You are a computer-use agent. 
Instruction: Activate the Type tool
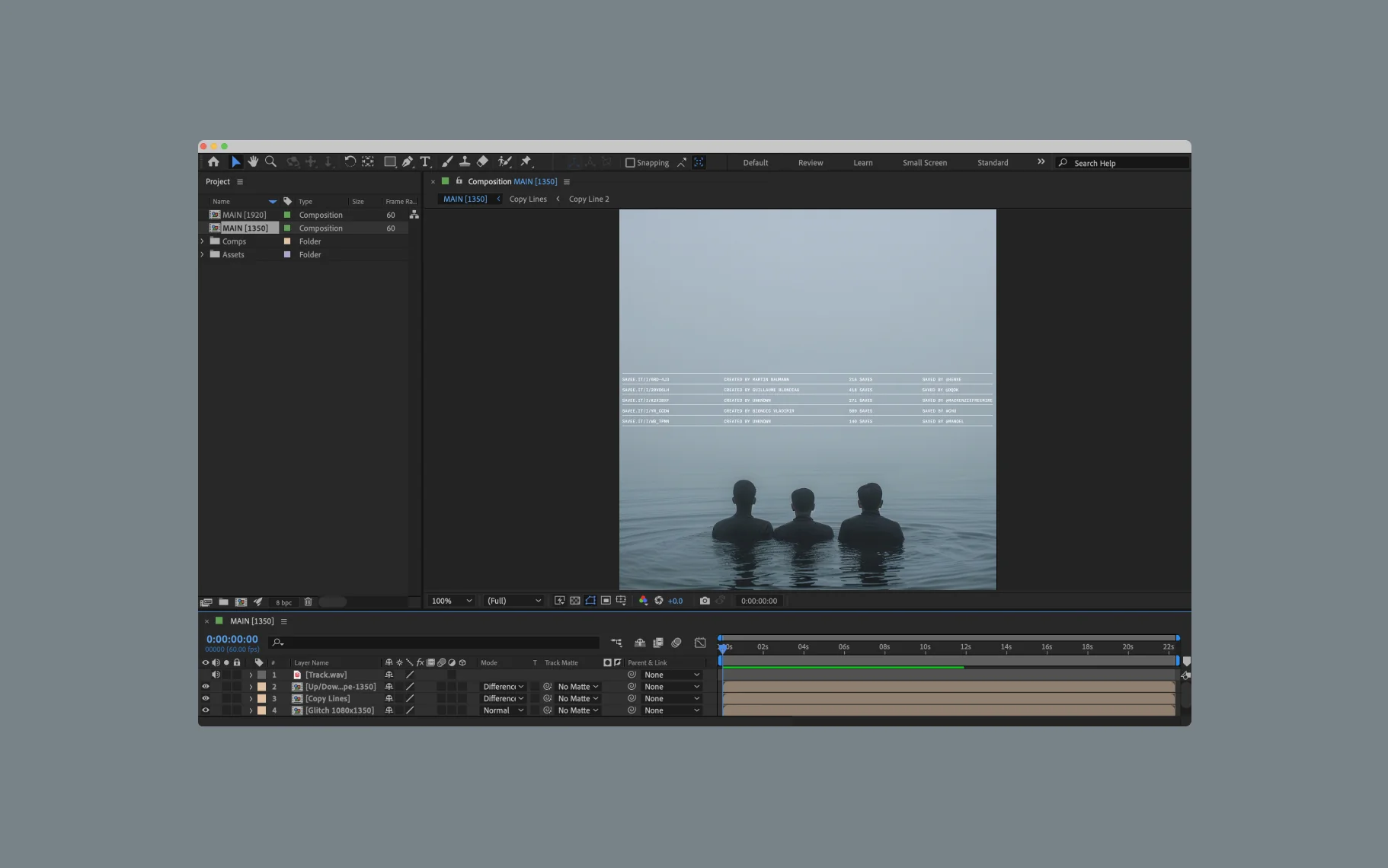pos(425,162)
